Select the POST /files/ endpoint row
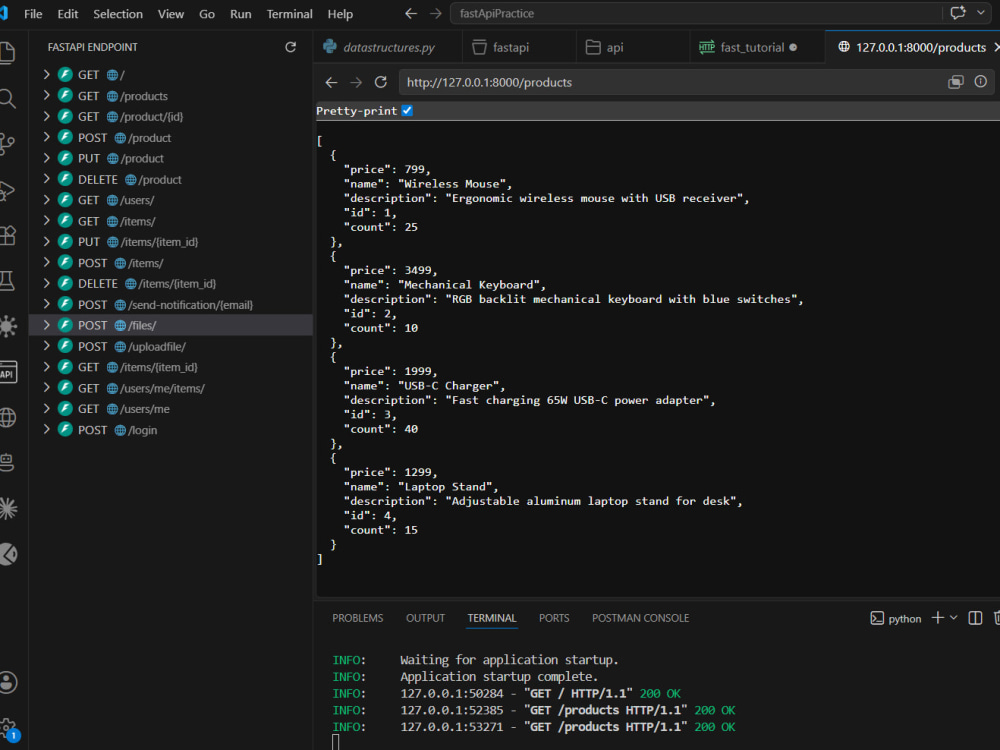The image size is (1000, 750). (x=171, y=325)
